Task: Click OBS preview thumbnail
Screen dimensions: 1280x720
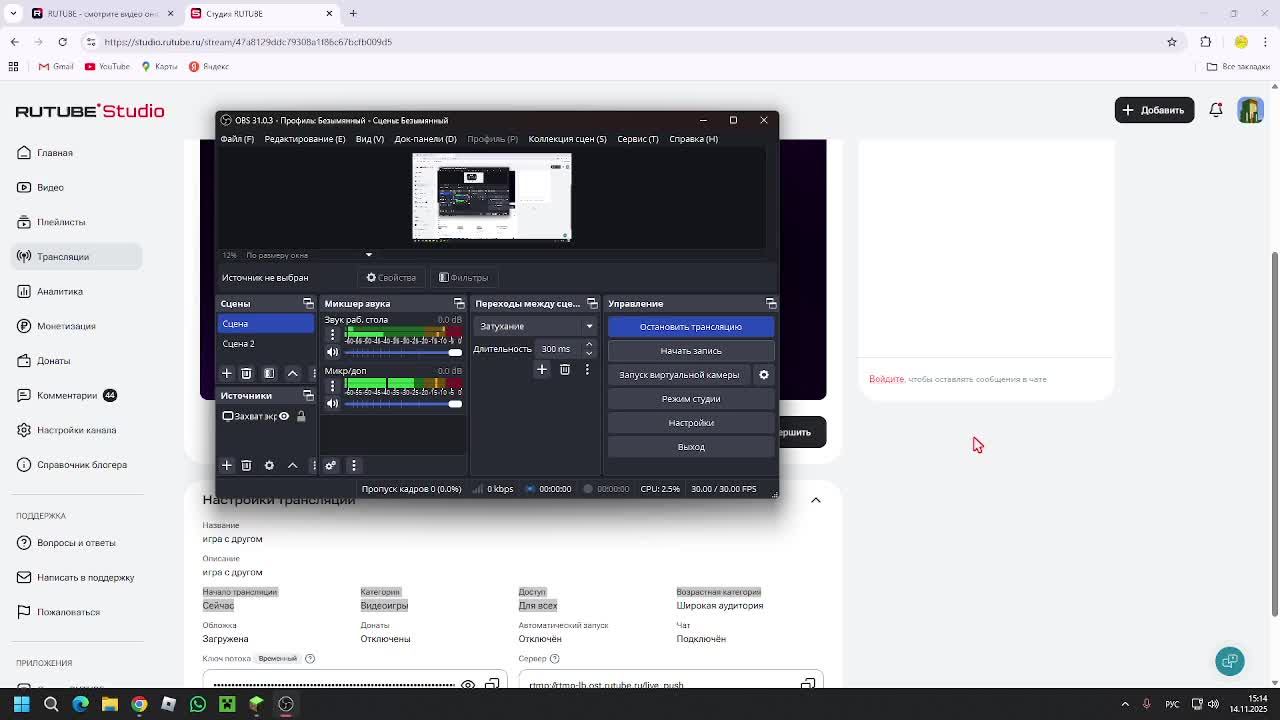Action: click(492, 197)
